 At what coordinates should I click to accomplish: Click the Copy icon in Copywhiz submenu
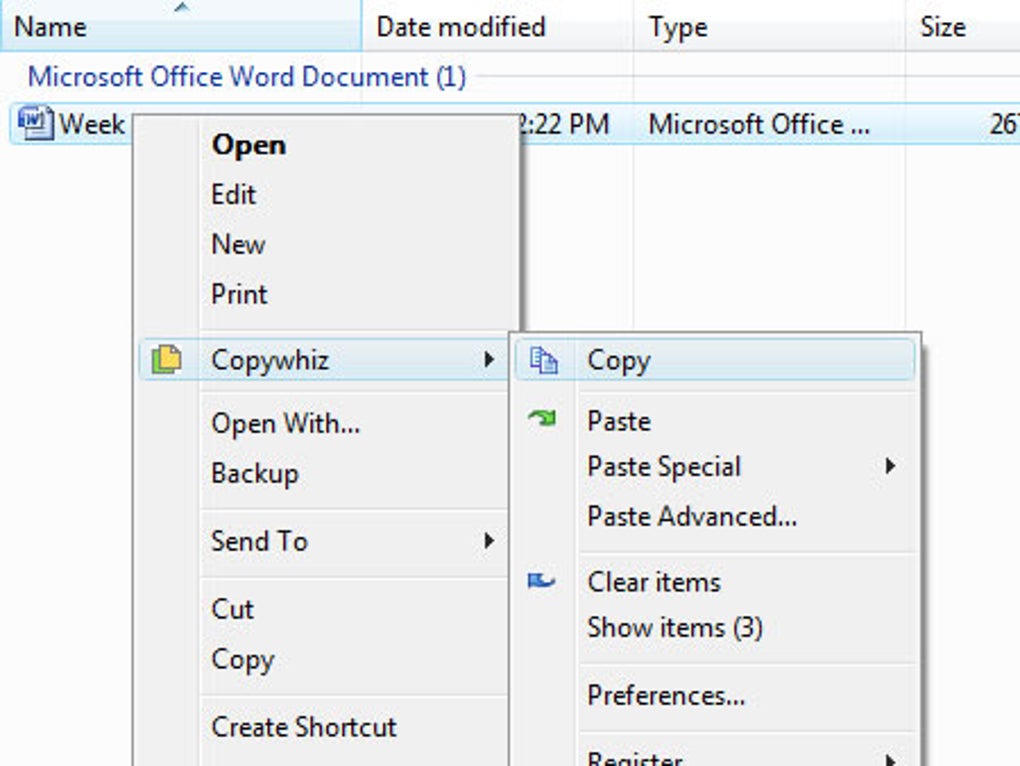click(x=543, y=360)
